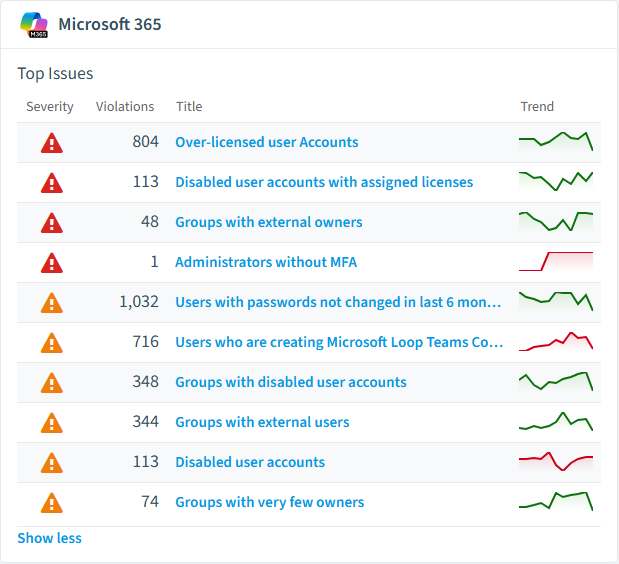Click trend sparkline for Groups with disabled user accounts

pos(556,381)
